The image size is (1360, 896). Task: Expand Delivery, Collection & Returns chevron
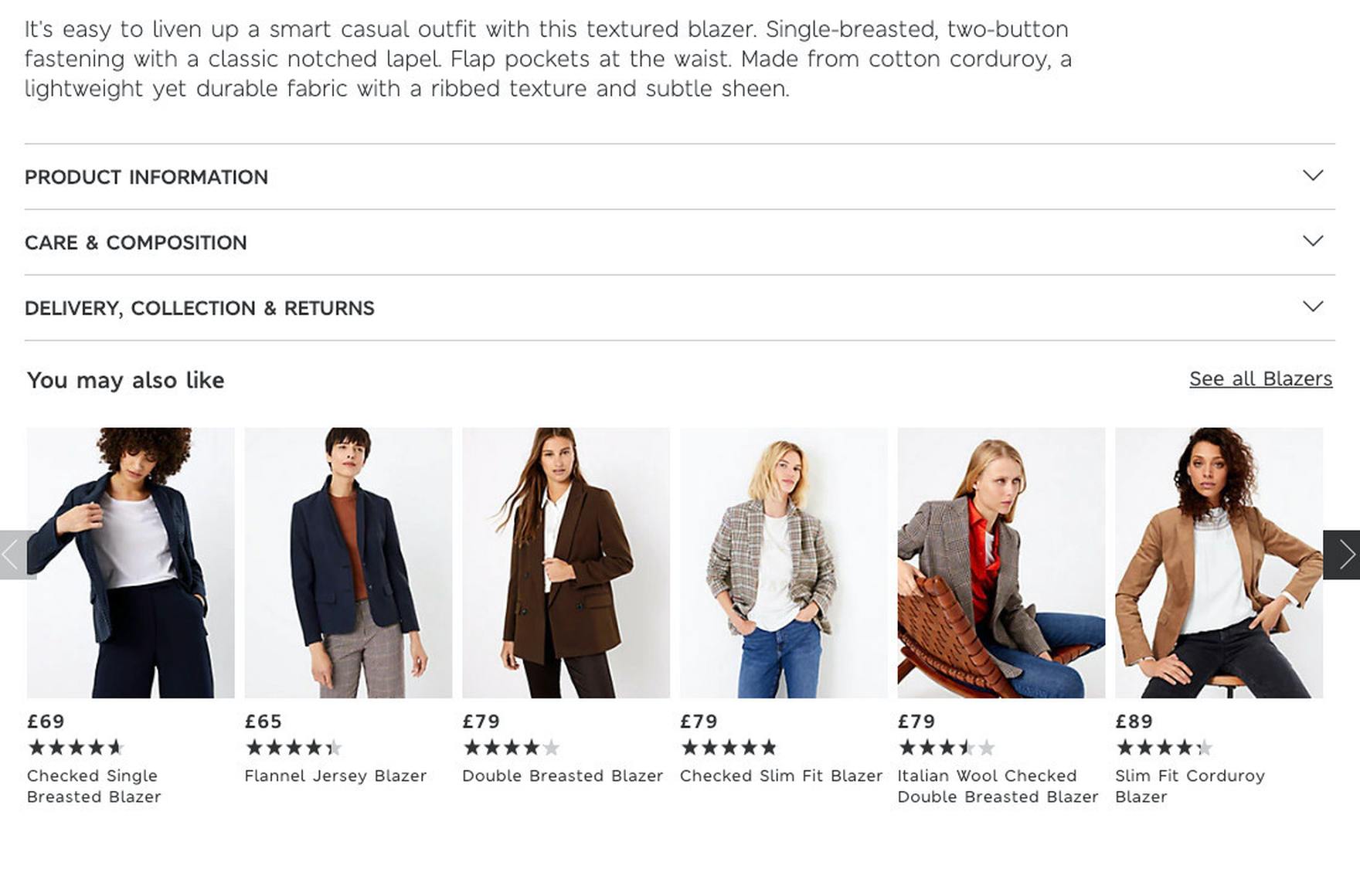point(1312,307)
